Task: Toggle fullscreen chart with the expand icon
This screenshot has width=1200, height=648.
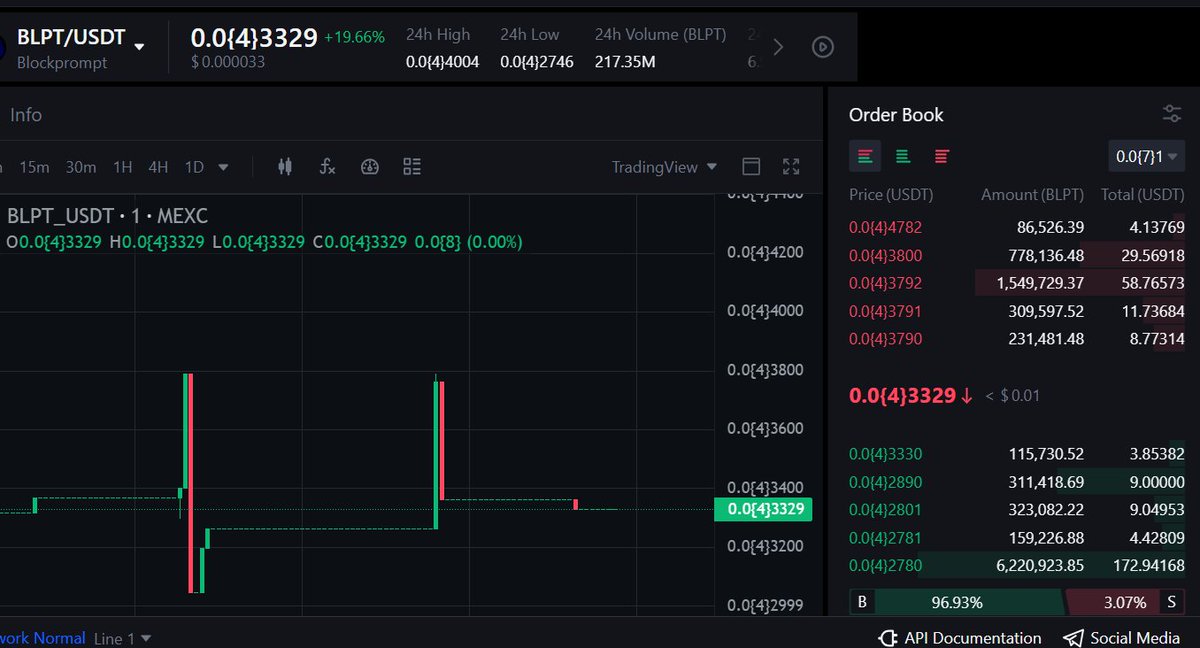Action: 791,167
